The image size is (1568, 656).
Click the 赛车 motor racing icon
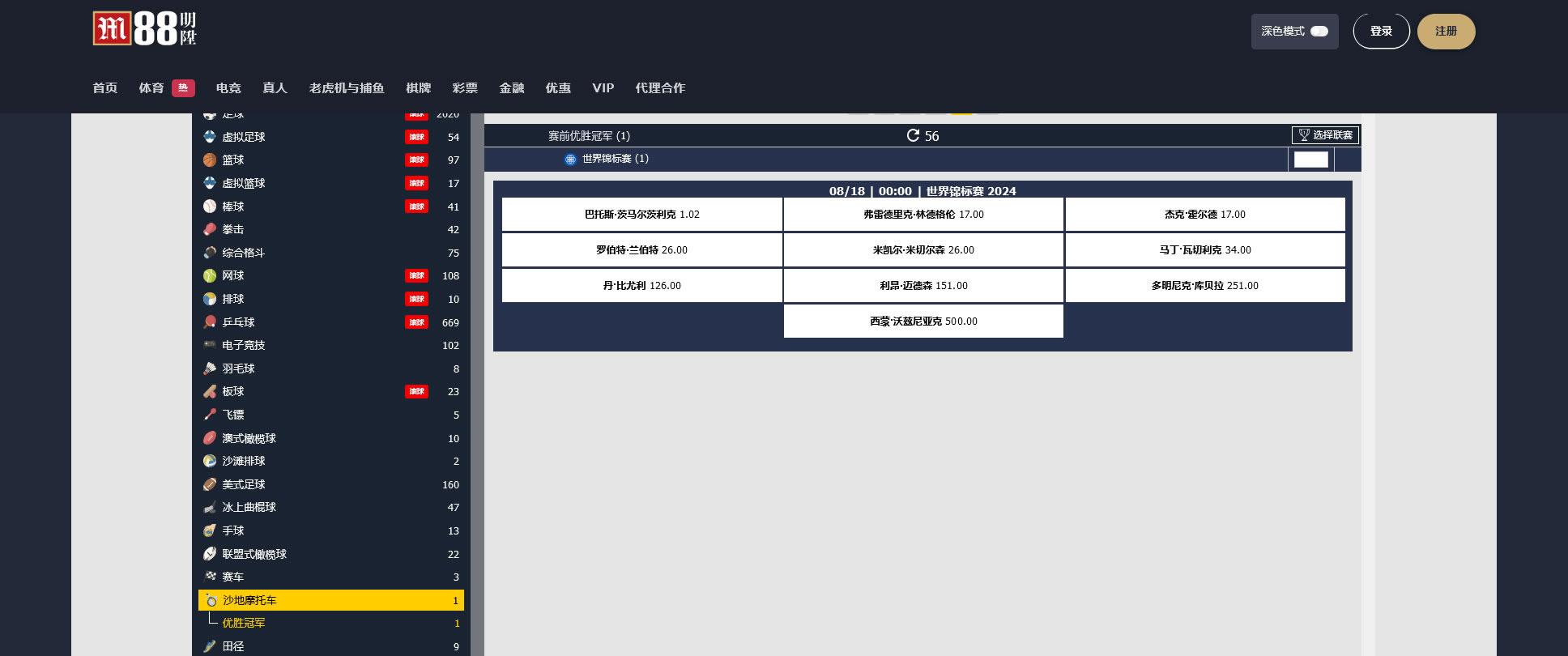[x=210, y=577]
